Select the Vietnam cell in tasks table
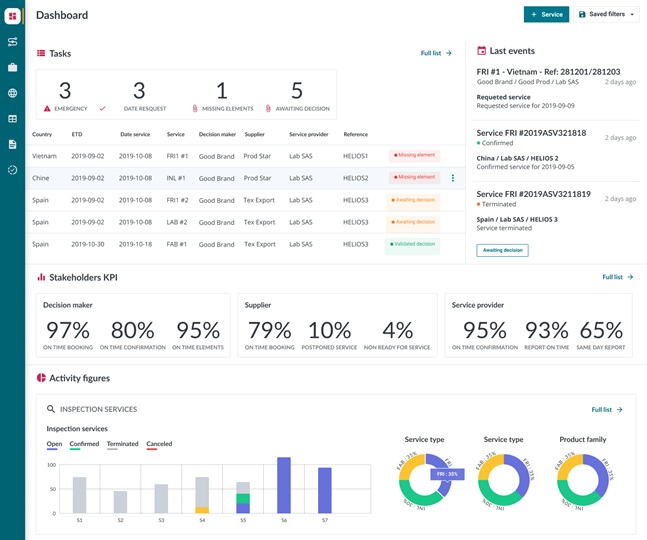This screenshot has height=540, width=647. click(x=44, y=156)
